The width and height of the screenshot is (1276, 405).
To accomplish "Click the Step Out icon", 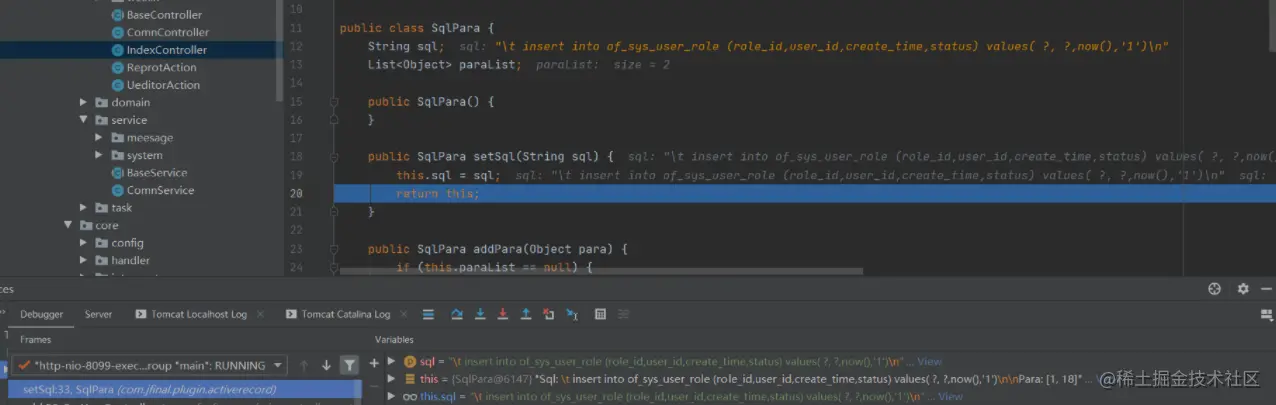I will [x=525, y=314].
